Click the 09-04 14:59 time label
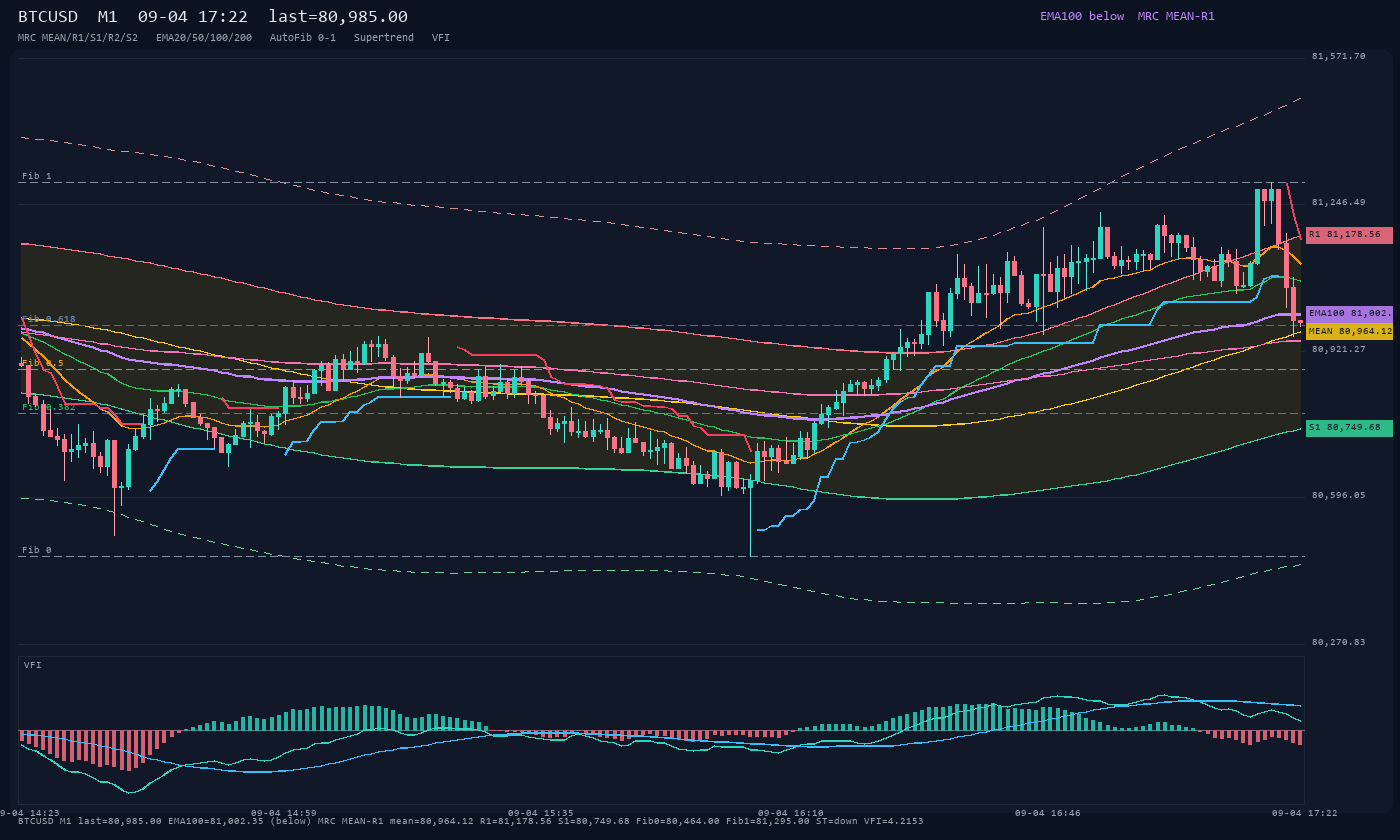This screenshot has width=1400, height=840. pyautogui.click(x=283, y=813)
